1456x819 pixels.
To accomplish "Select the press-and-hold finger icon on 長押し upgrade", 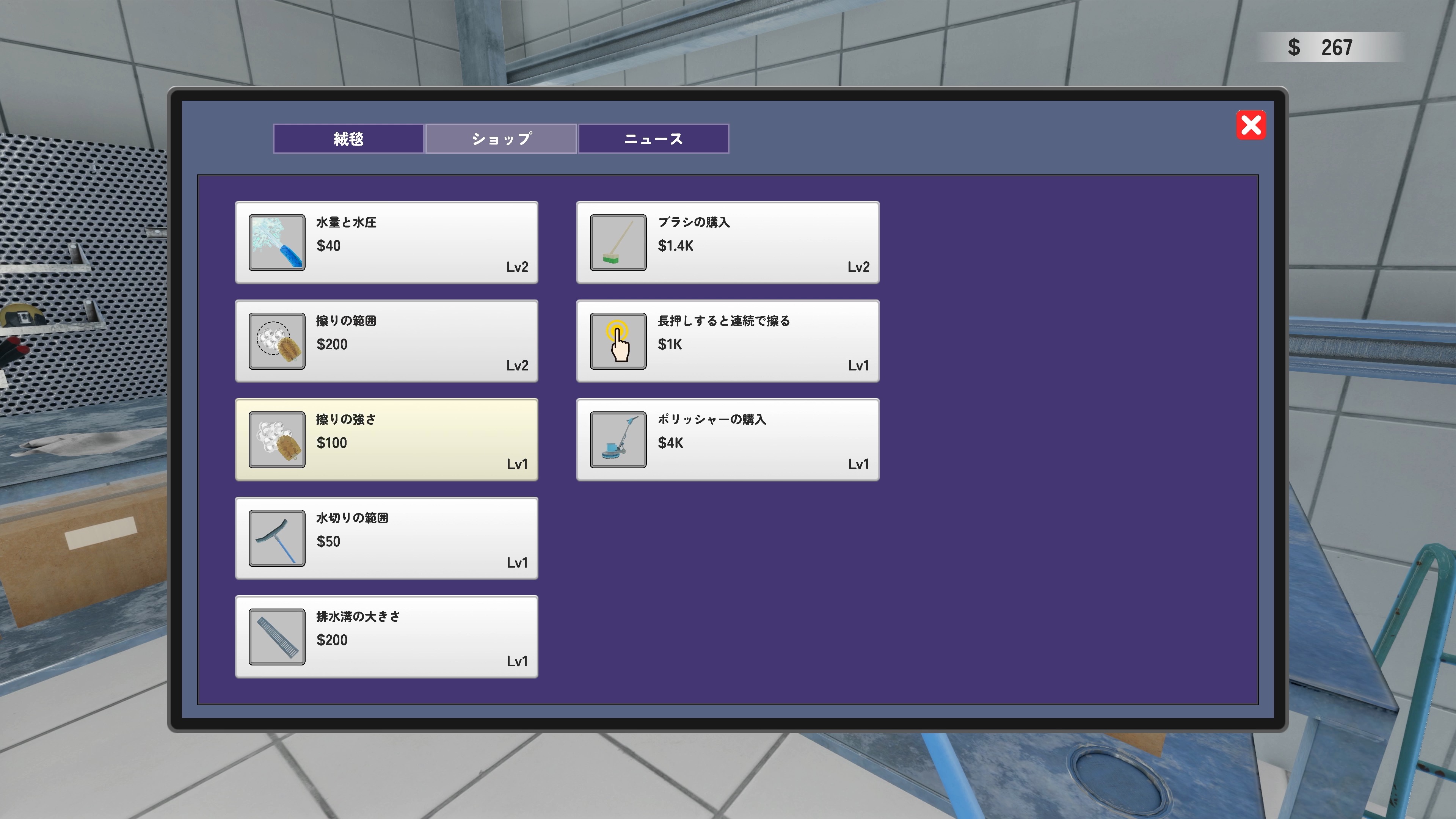I will tap(618, 341).
